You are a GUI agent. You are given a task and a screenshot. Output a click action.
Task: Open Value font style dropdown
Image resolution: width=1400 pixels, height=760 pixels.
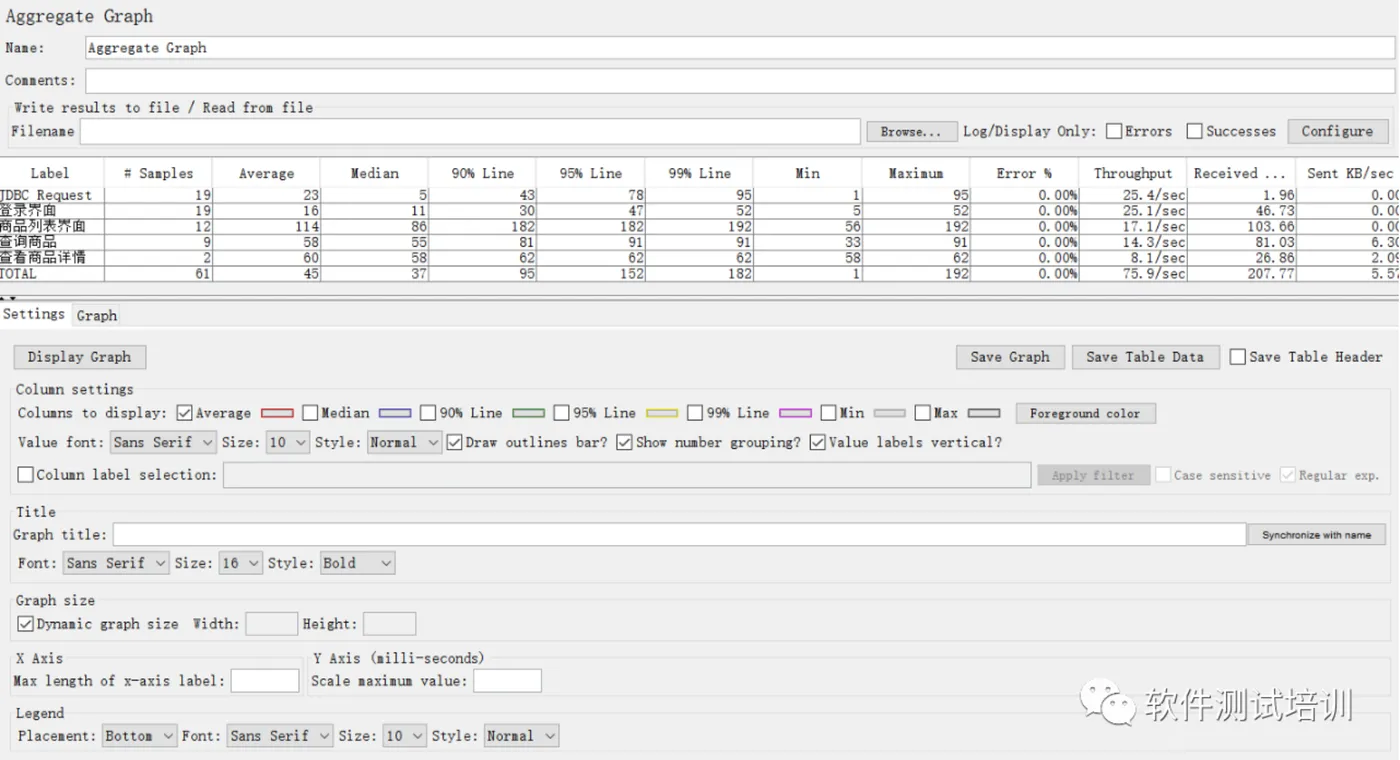405,442
